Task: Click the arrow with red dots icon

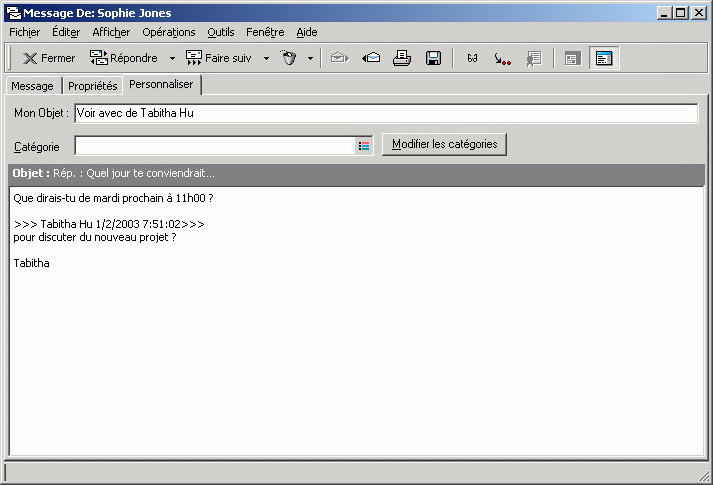Action: click(502, 58)
